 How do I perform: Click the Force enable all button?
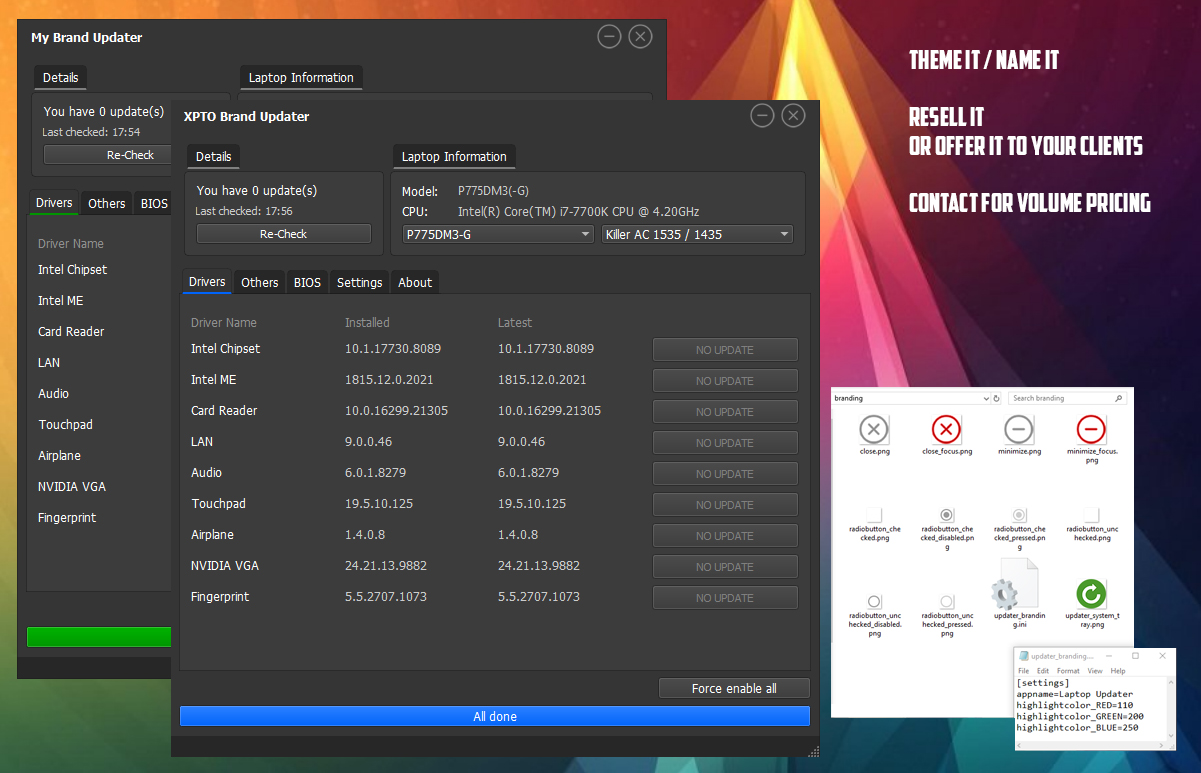point(734,688)
